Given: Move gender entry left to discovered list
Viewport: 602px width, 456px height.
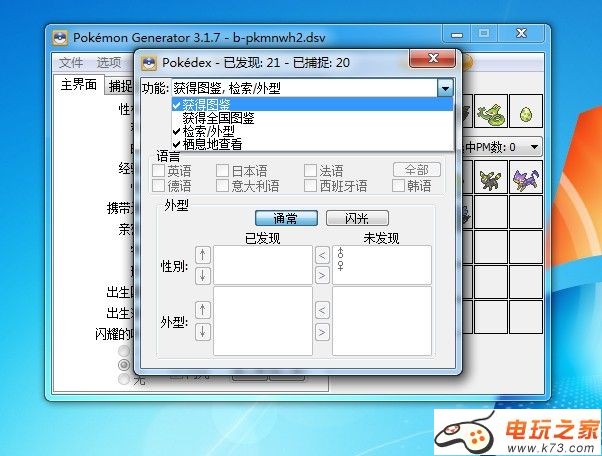Looking at the screenshot, I should [x=322, y=255].
